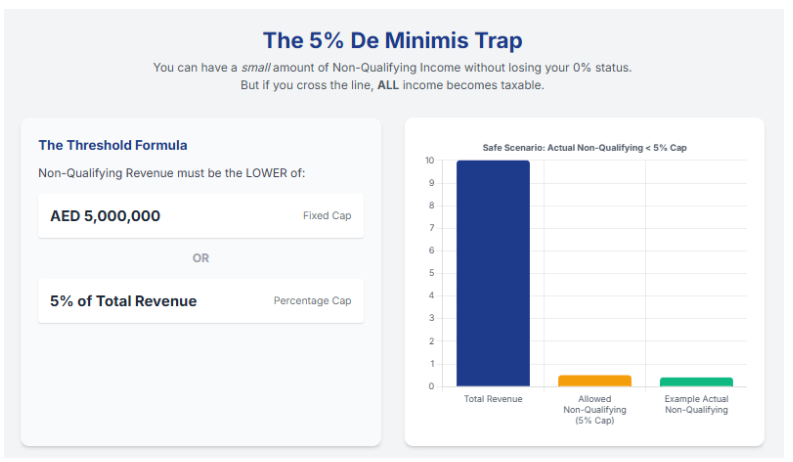Click the Allowed Non-Qualifying (5% Cap) axis label

(x=594, y=409)
